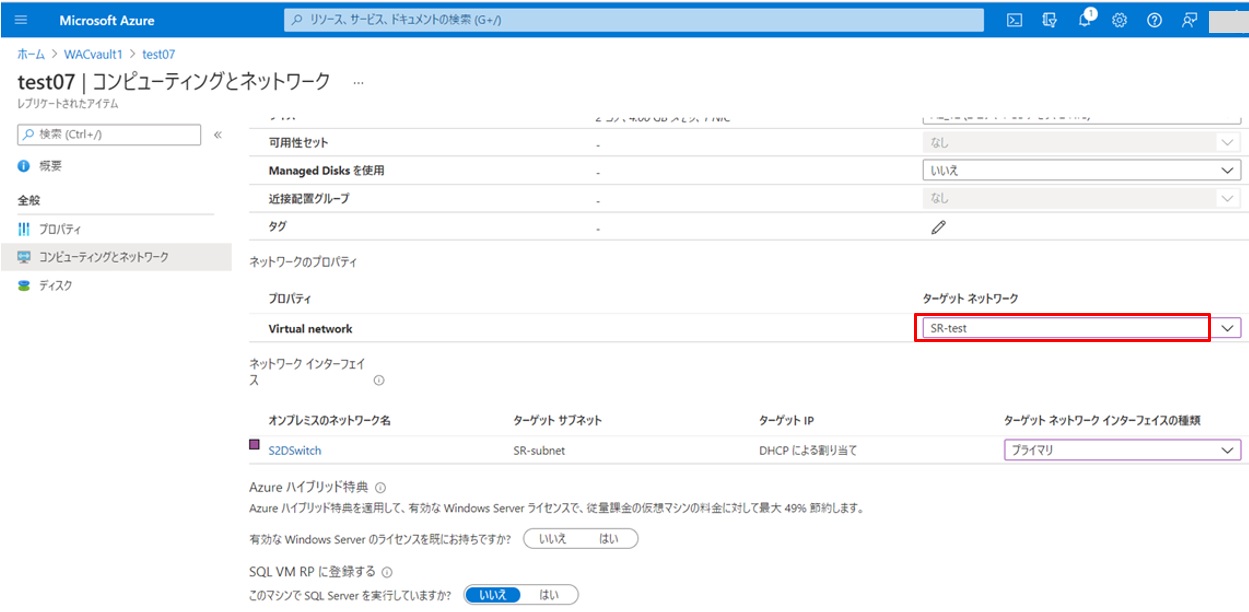Open the help question mark icon

[x=1154, y=20]
